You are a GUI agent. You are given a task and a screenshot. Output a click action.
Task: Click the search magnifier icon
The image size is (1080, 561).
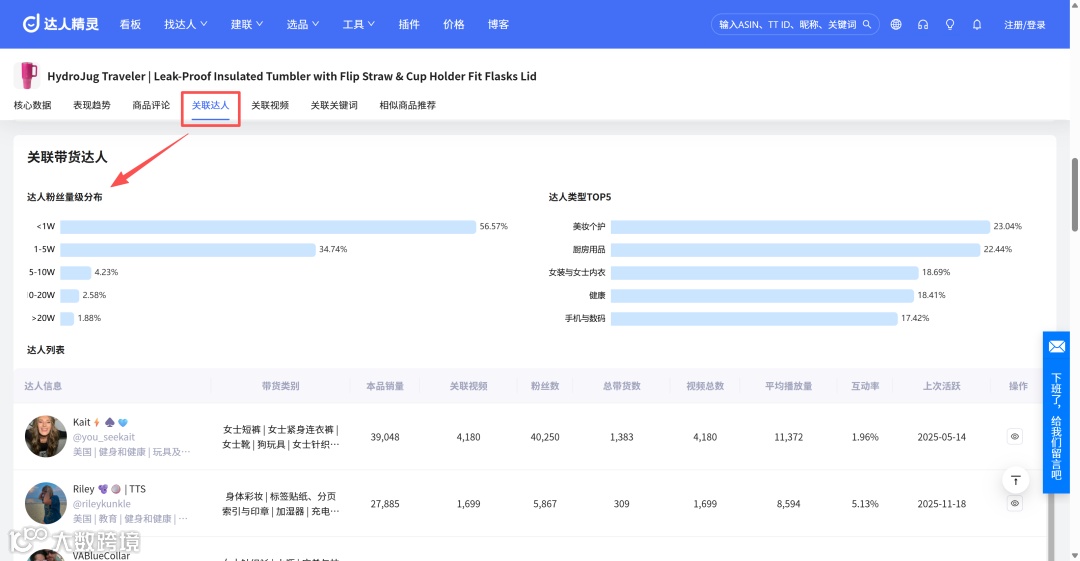pos(867,24)
